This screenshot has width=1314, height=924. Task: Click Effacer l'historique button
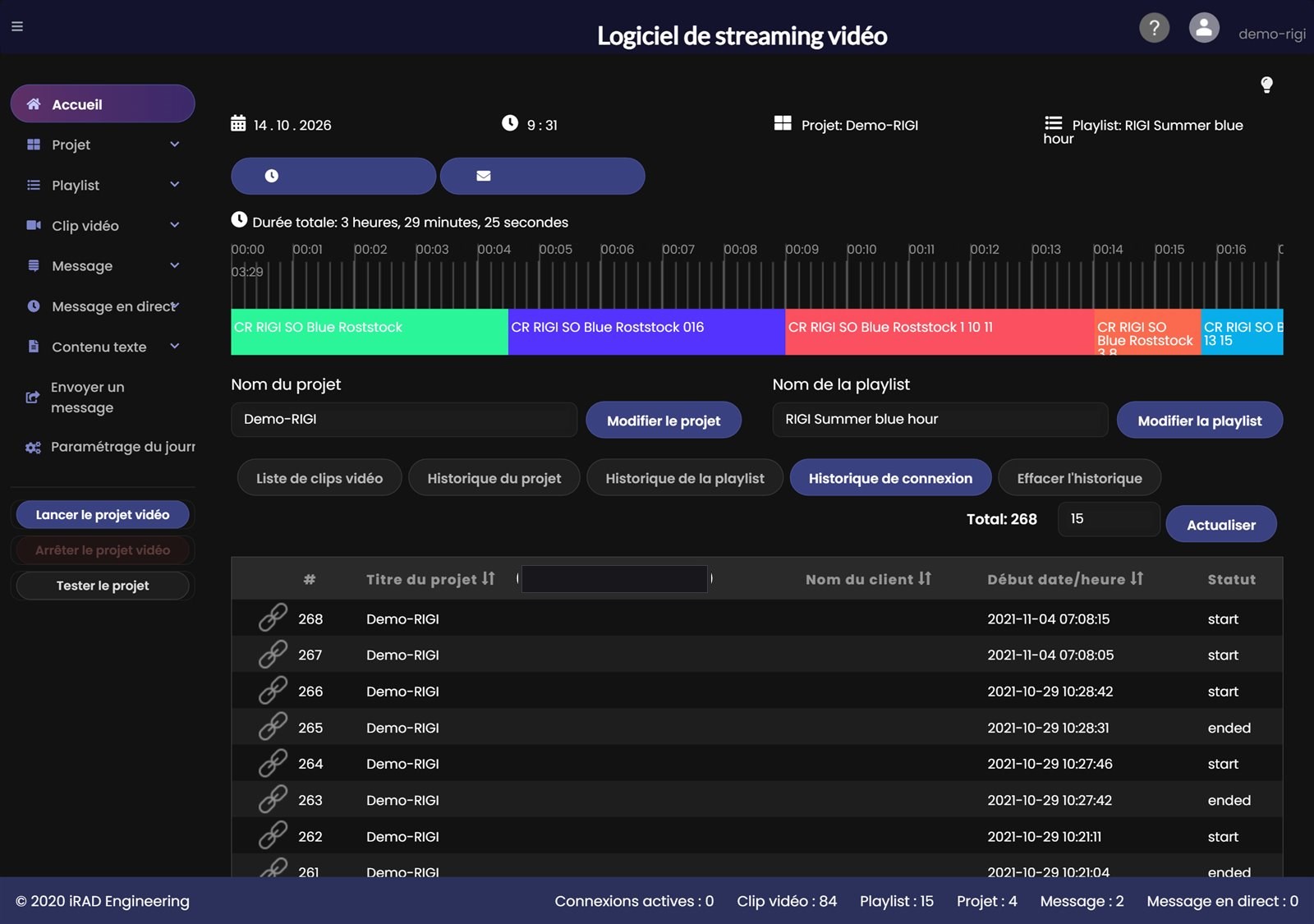1079,478
